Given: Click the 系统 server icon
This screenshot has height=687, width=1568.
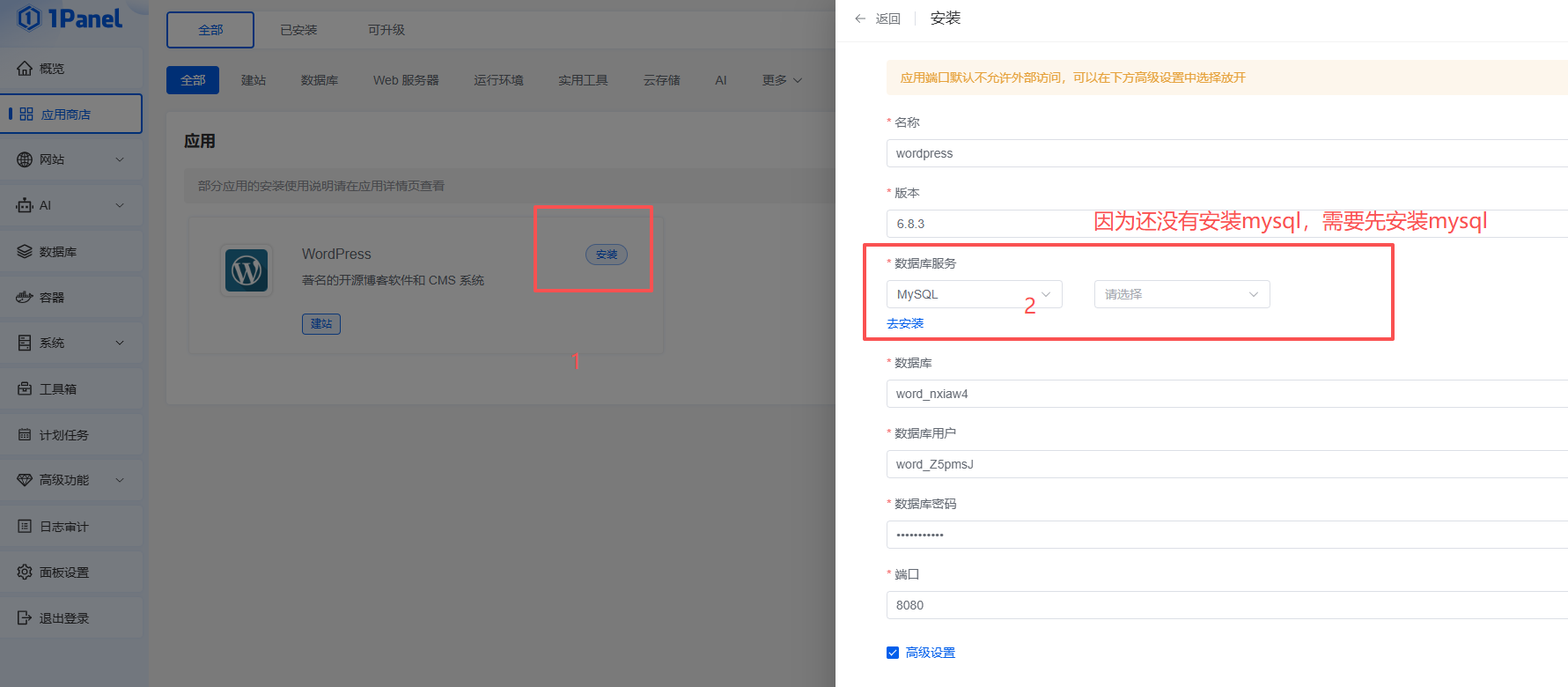Looking at the screenshot, I should pyautogui.click(x=25, y=343).
